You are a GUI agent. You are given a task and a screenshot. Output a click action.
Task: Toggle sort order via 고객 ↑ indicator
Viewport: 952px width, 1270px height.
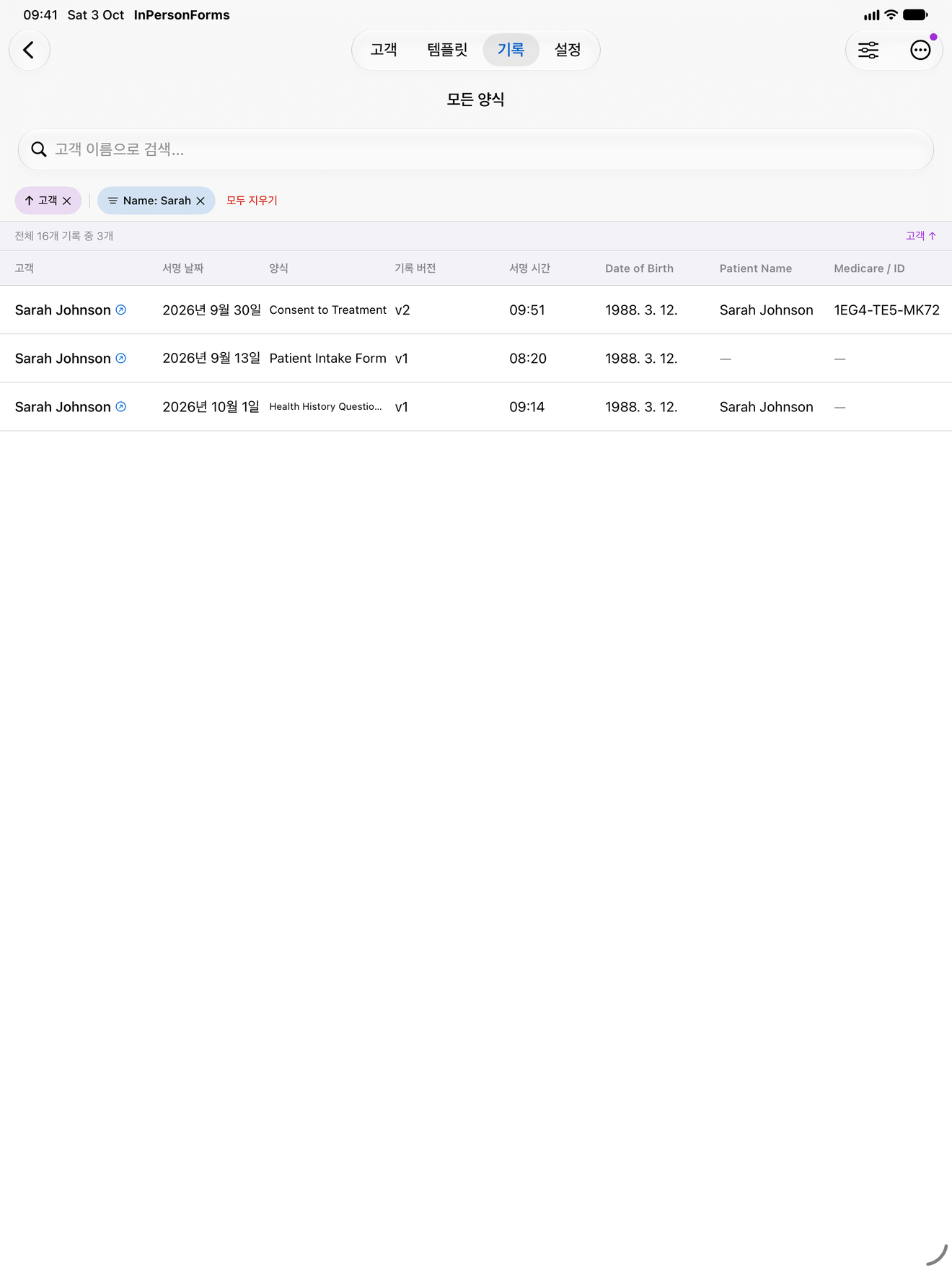921,236
